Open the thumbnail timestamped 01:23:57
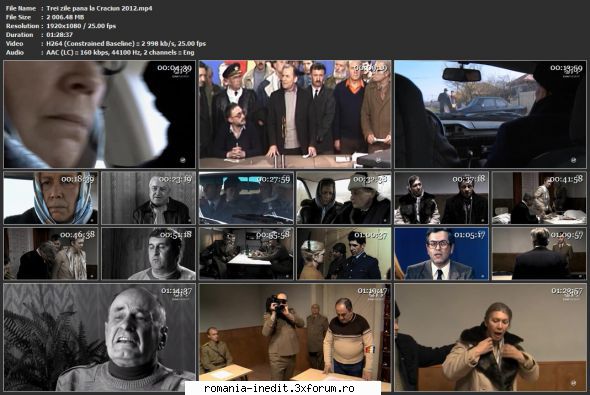This screenshot has width=590, height=395. [x=490, y=337]
